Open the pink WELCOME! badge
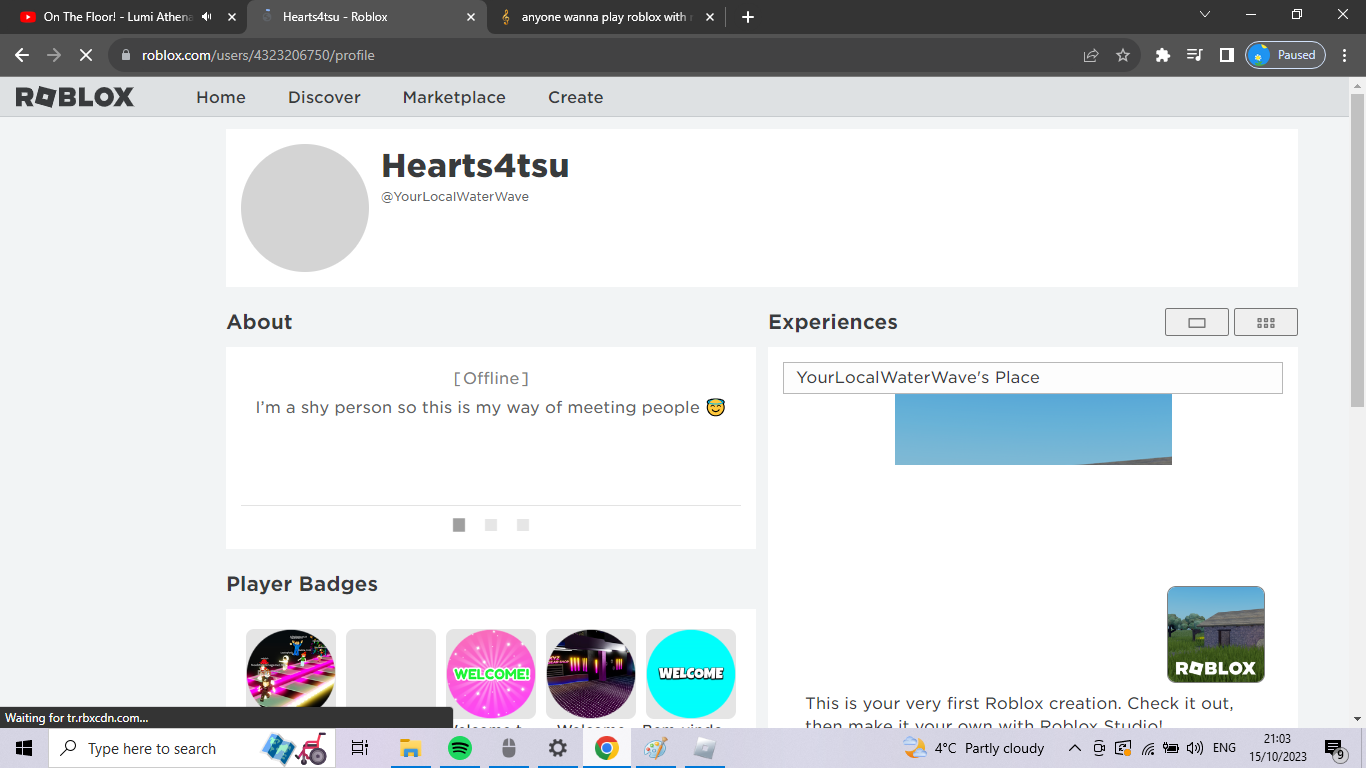Image resolution: width=1366 pixels, height=768 pixels. tap(491, 674)
